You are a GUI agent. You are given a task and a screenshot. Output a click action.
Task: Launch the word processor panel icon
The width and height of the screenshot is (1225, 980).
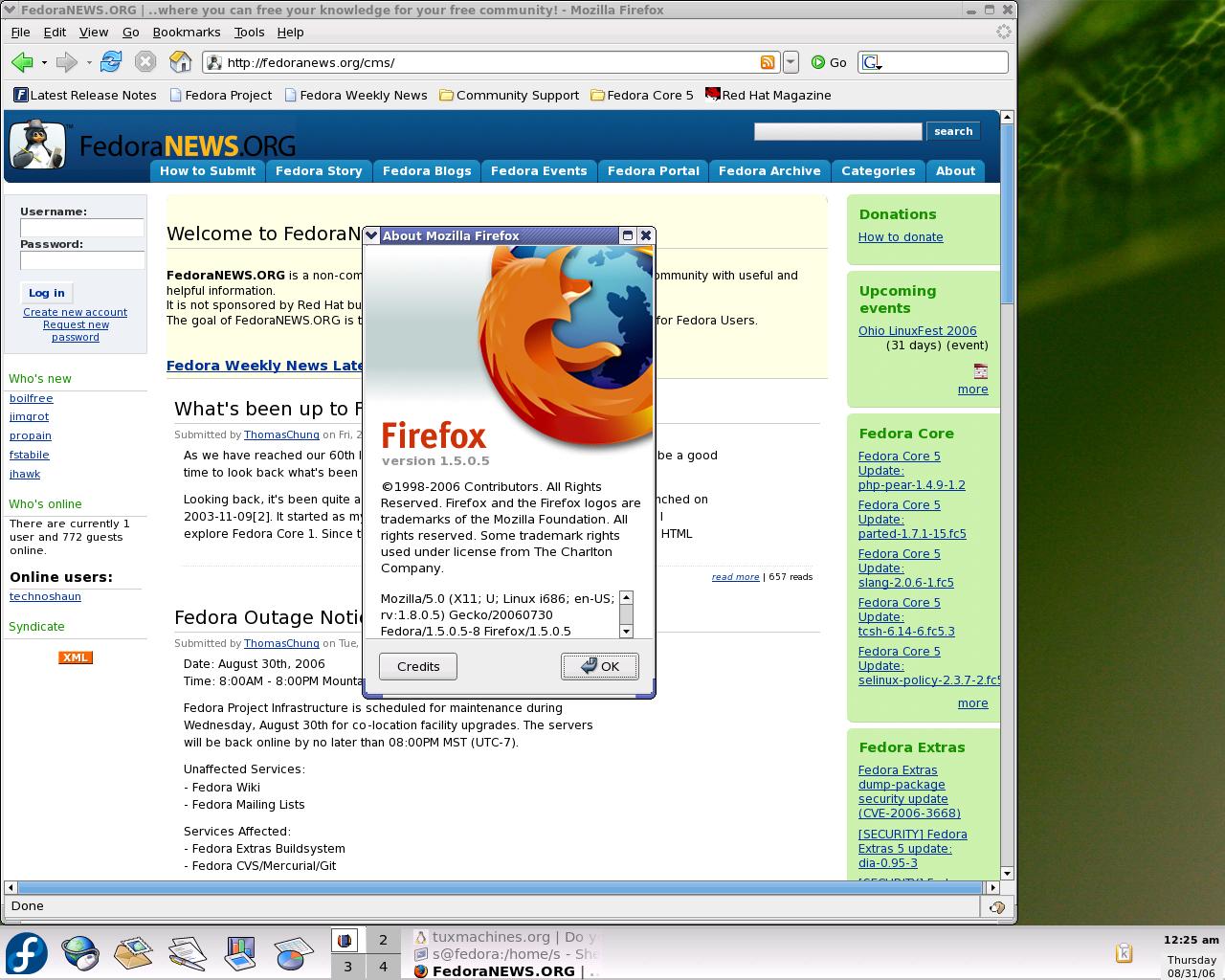pyautogui.click(x=188, y=954)
